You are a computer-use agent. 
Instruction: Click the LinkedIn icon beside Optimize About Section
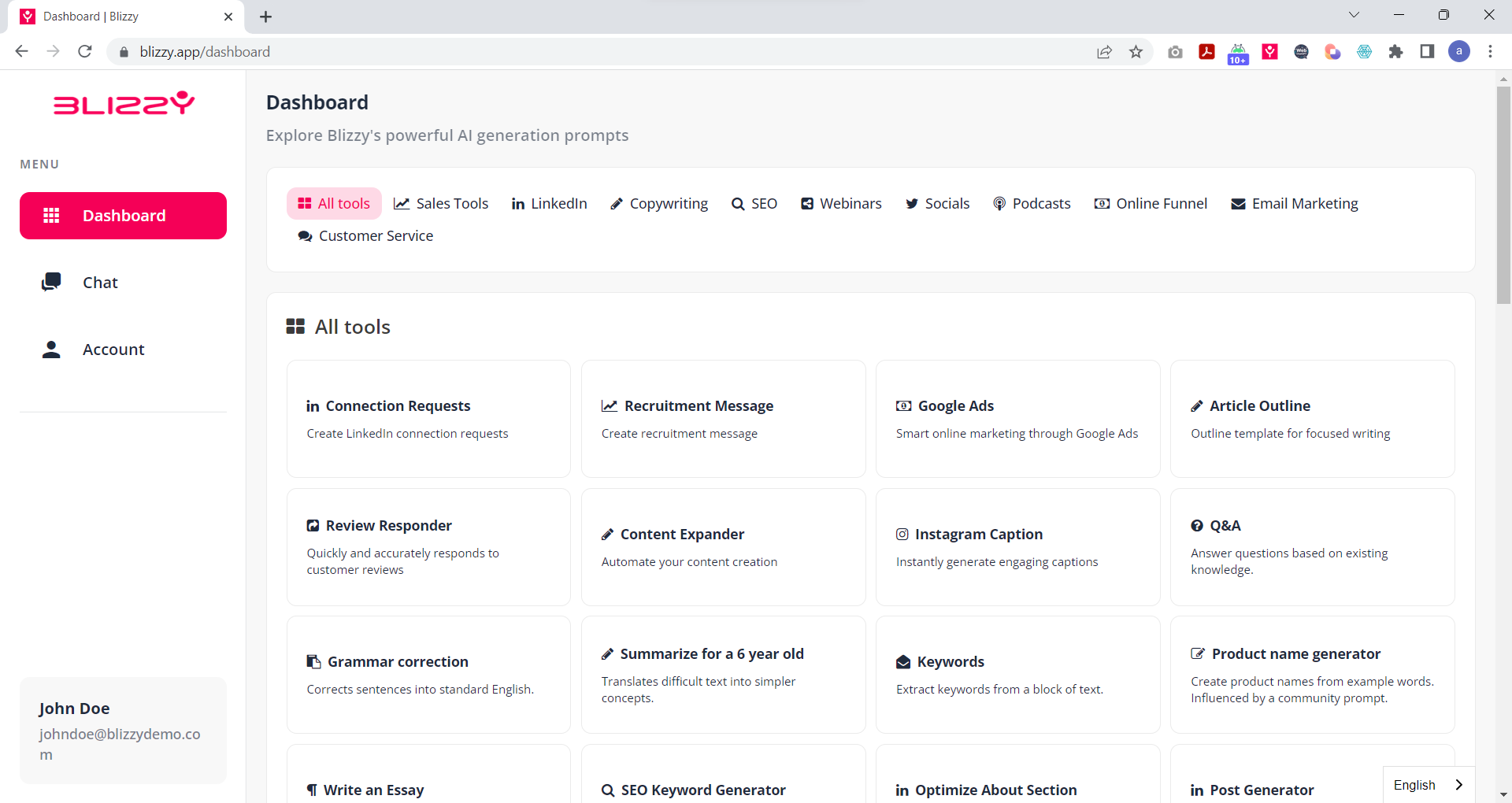point(902,790)
